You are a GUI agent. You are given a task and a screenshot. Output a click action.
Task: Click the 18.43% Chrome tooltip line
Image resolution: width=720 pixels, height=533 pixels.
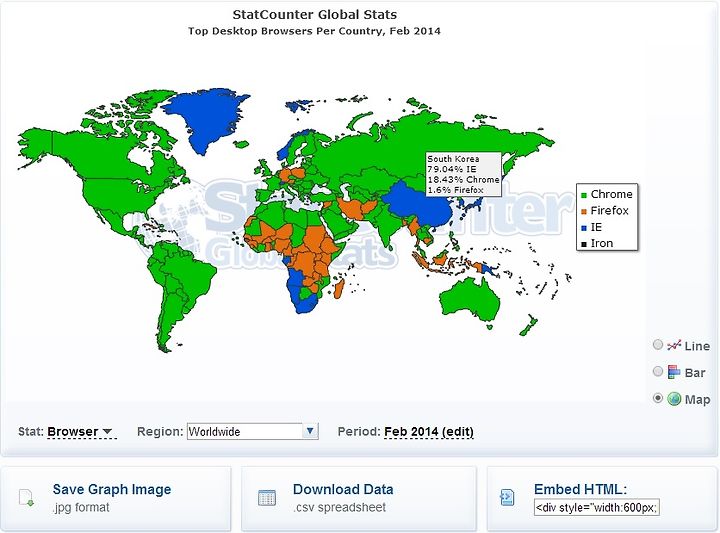pos(463,180)
